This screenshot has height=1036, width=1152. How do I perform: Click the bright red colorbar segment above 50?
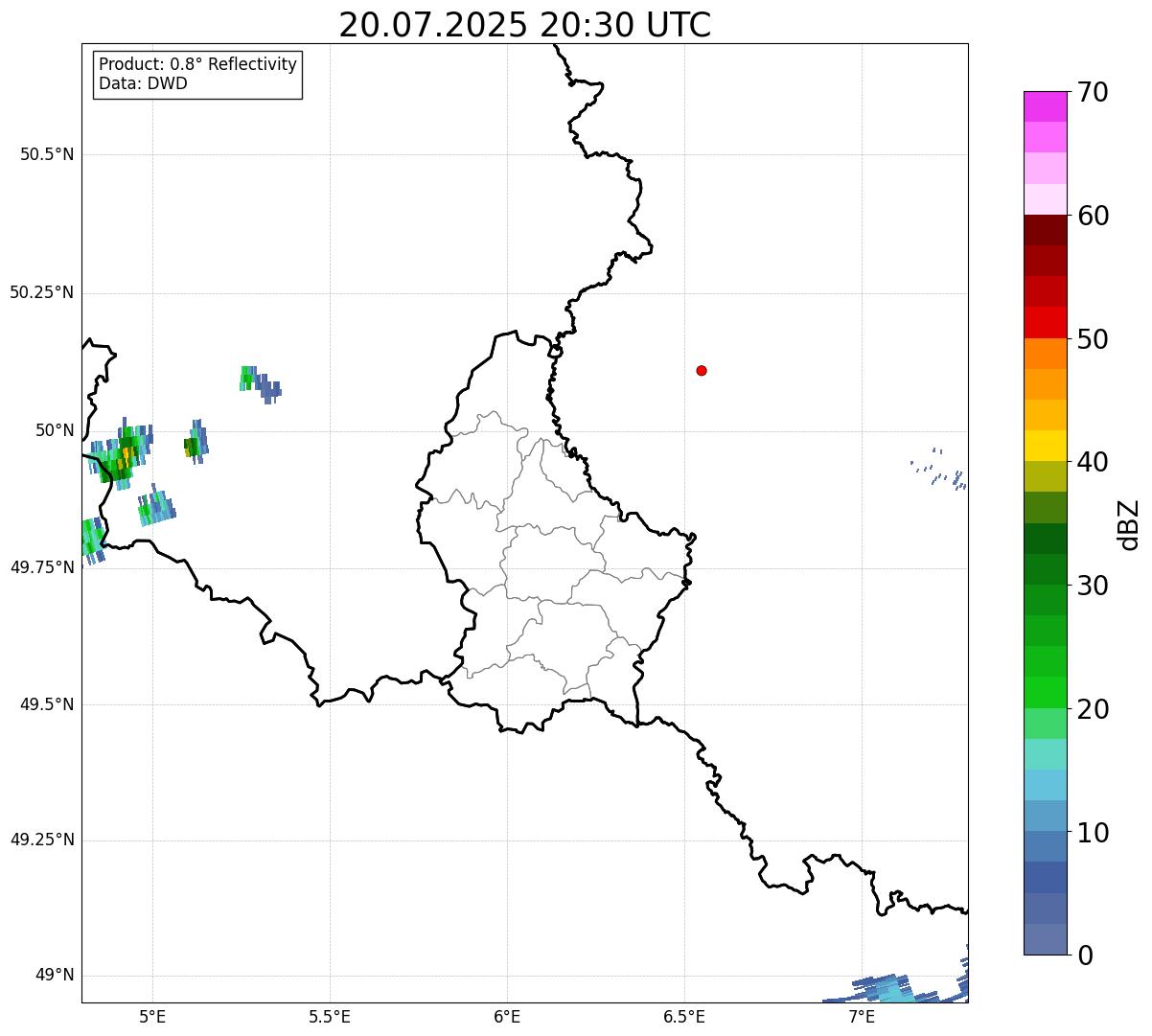click(1046, 322)
